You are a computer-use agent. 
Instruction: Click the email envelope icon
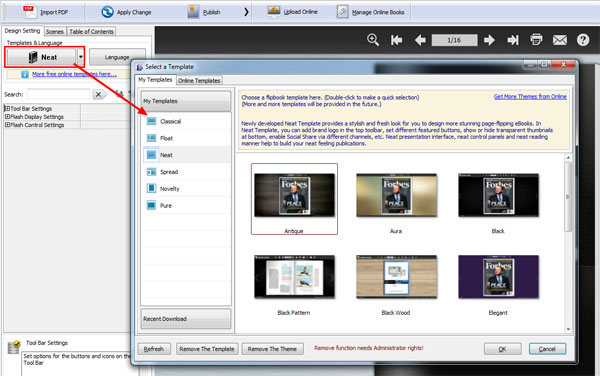(x=559, y=40)
